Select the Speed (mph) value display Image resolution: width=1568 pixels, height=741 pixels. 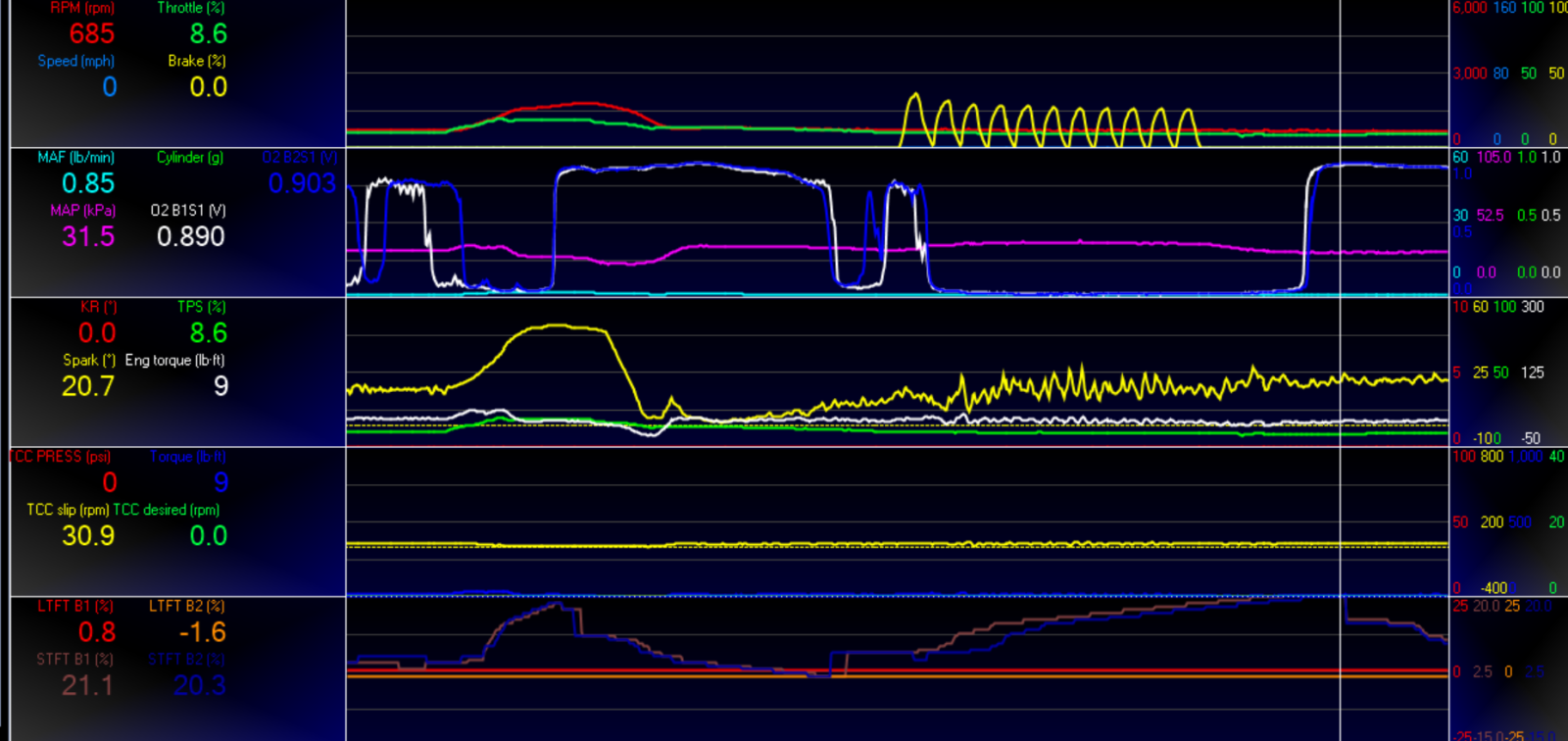[x=110, y=87]
